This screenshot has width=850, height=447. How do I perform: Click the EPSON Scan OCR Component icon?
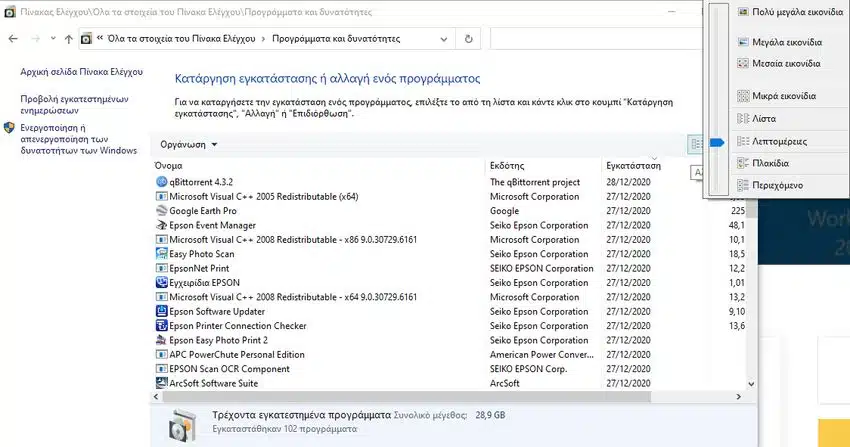162,369
